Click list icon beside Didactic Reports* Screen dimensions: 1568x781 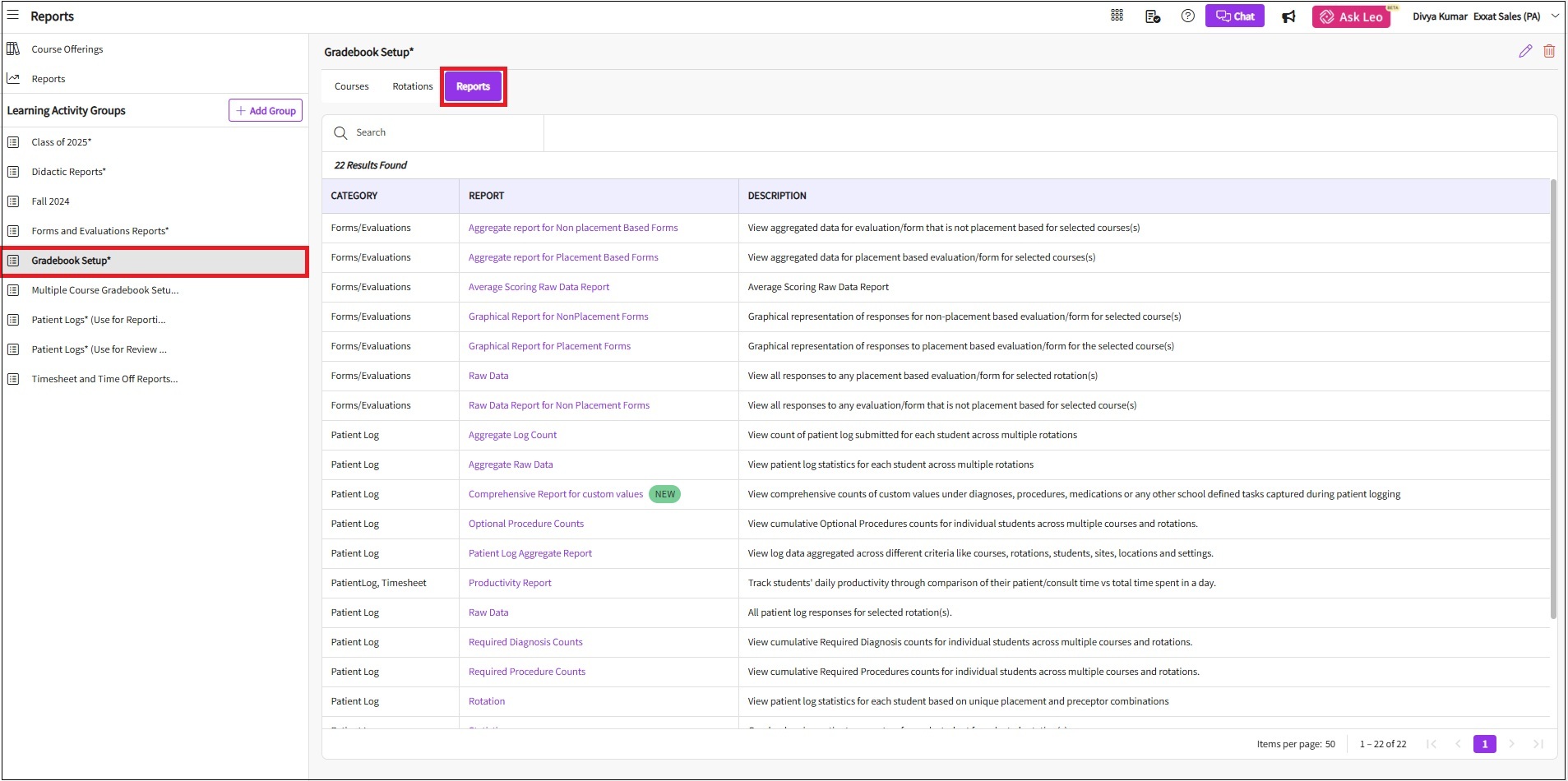coord(13,172)
